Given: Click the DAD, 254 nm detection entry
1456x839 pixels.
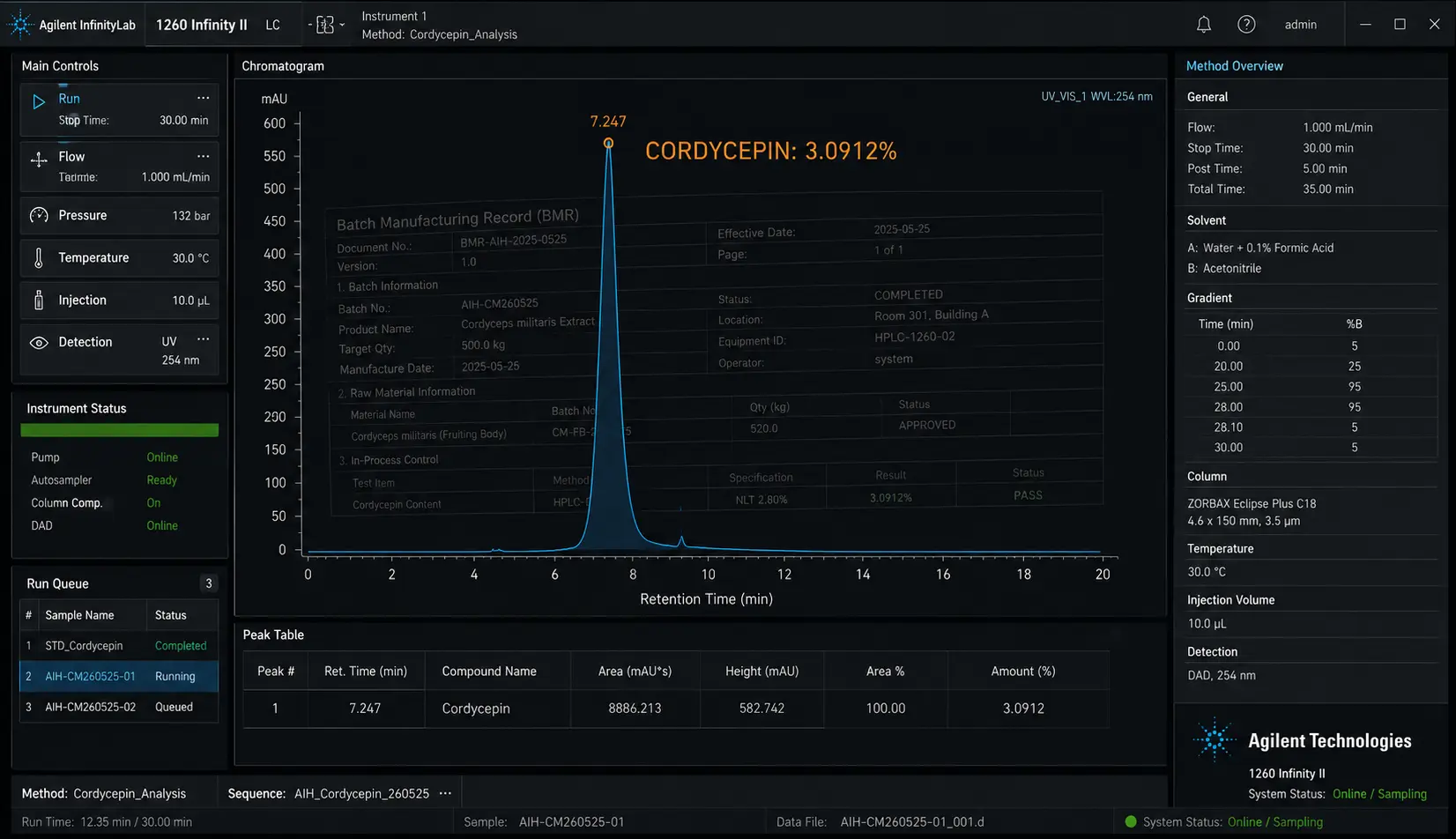Looking at the screenshot, I should click(1222, 676).
